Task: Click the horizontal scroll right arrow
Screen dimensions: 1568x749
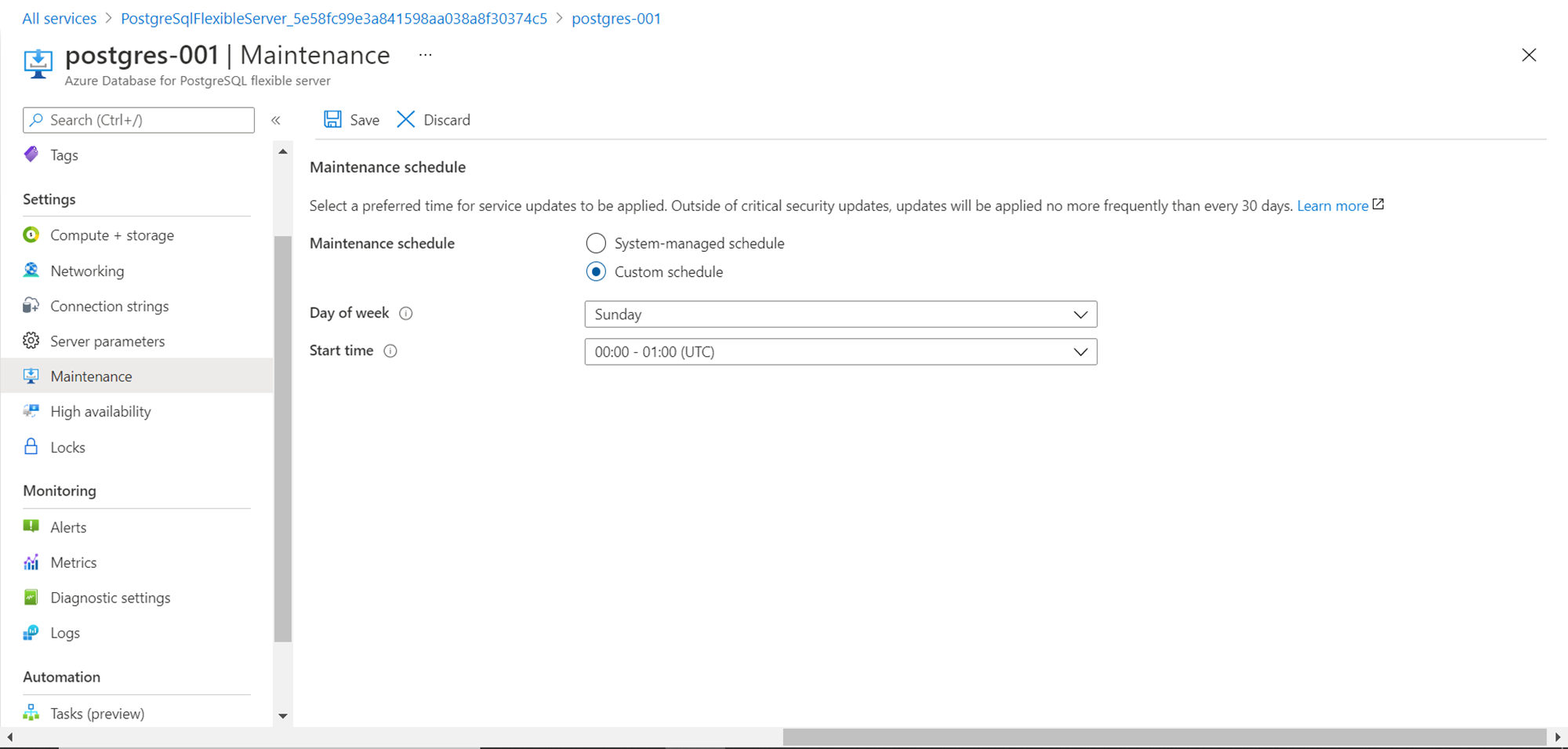Action: click(1558, 737)
